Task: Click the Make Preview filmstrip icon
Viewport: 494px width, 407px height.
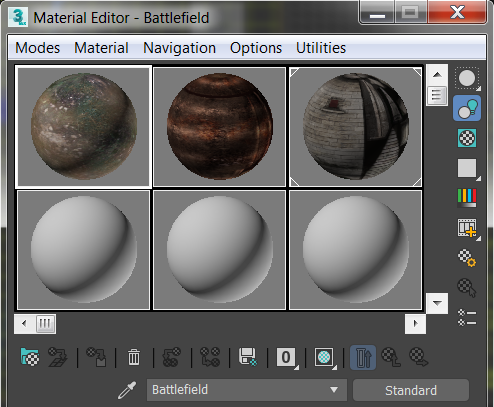Action: click(x=467, y=228)
